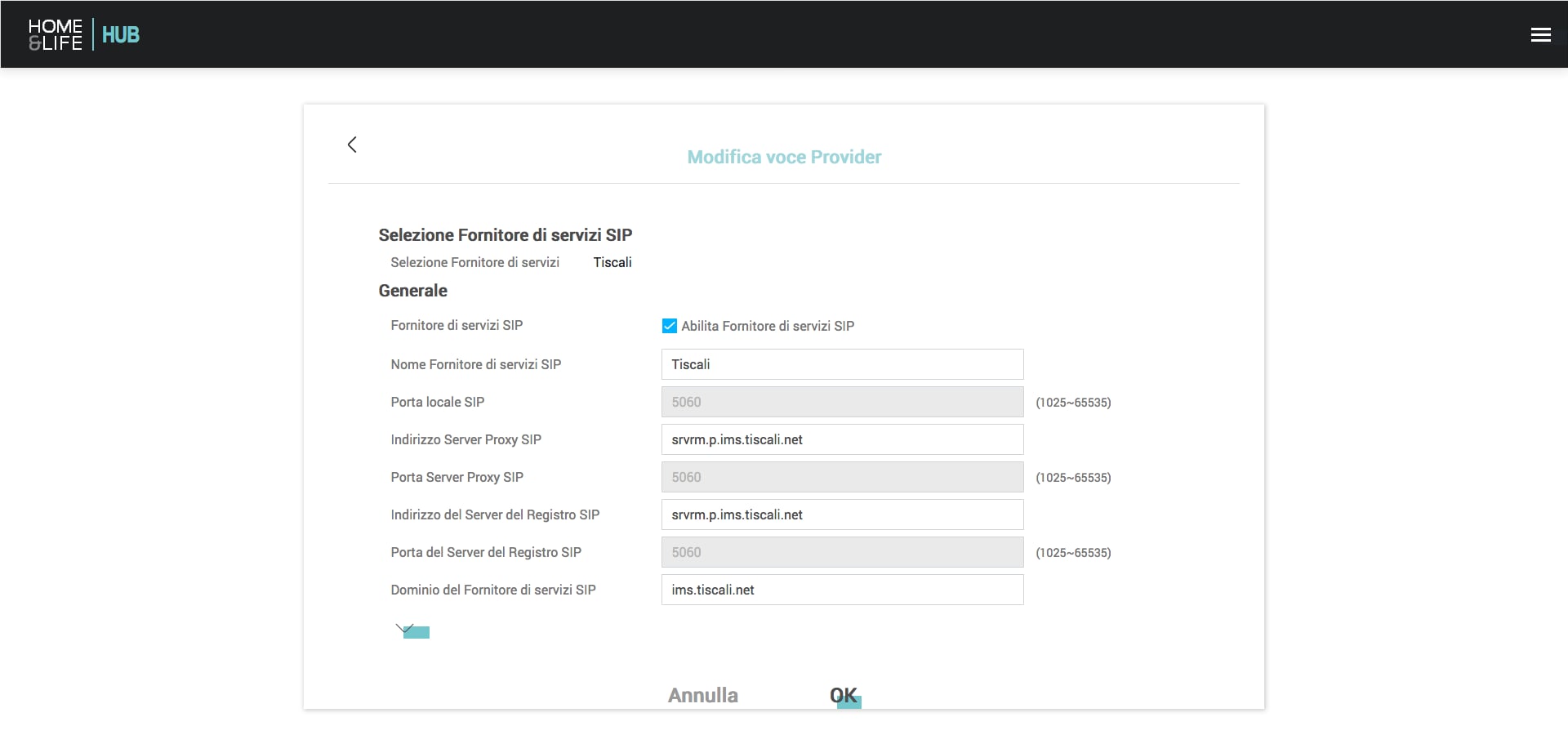
Task: Click the Tiscali provider selection value
Action: [612, 262]
